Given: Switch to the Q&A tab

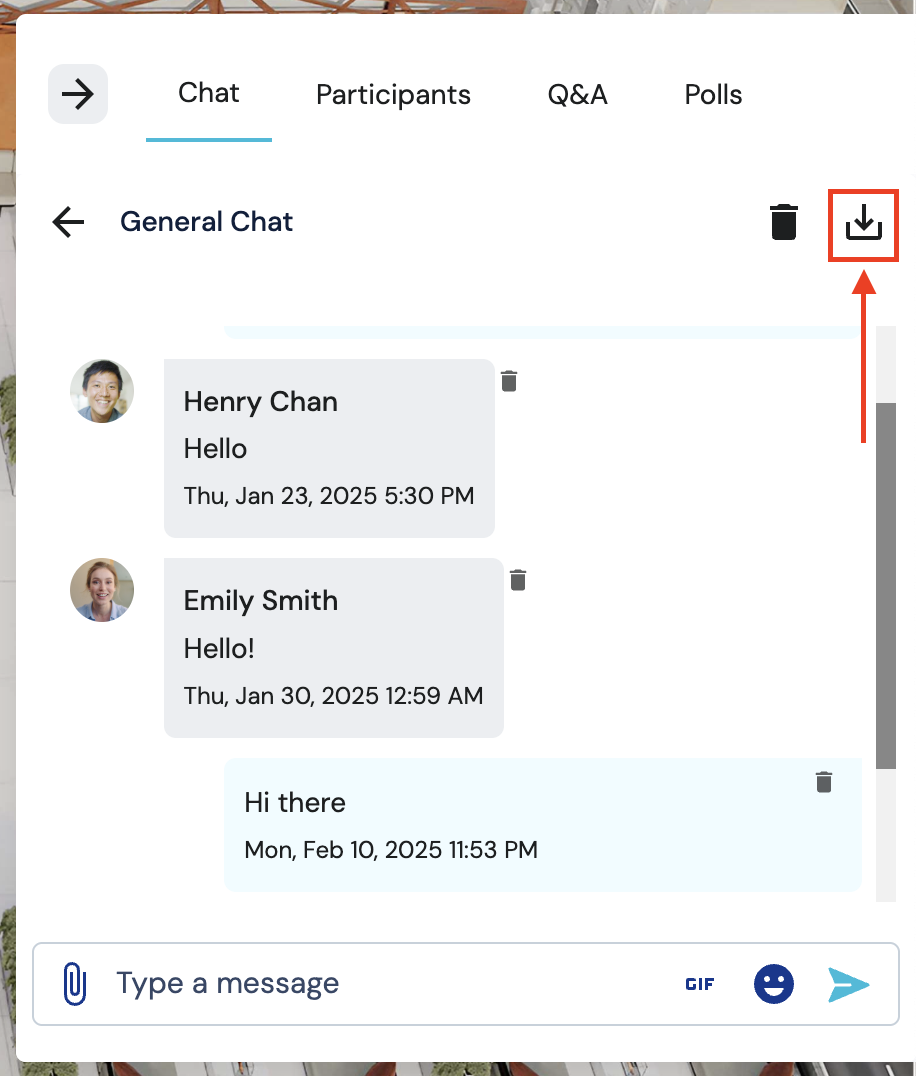Looking at the screenshot, I should pos(577,95).
